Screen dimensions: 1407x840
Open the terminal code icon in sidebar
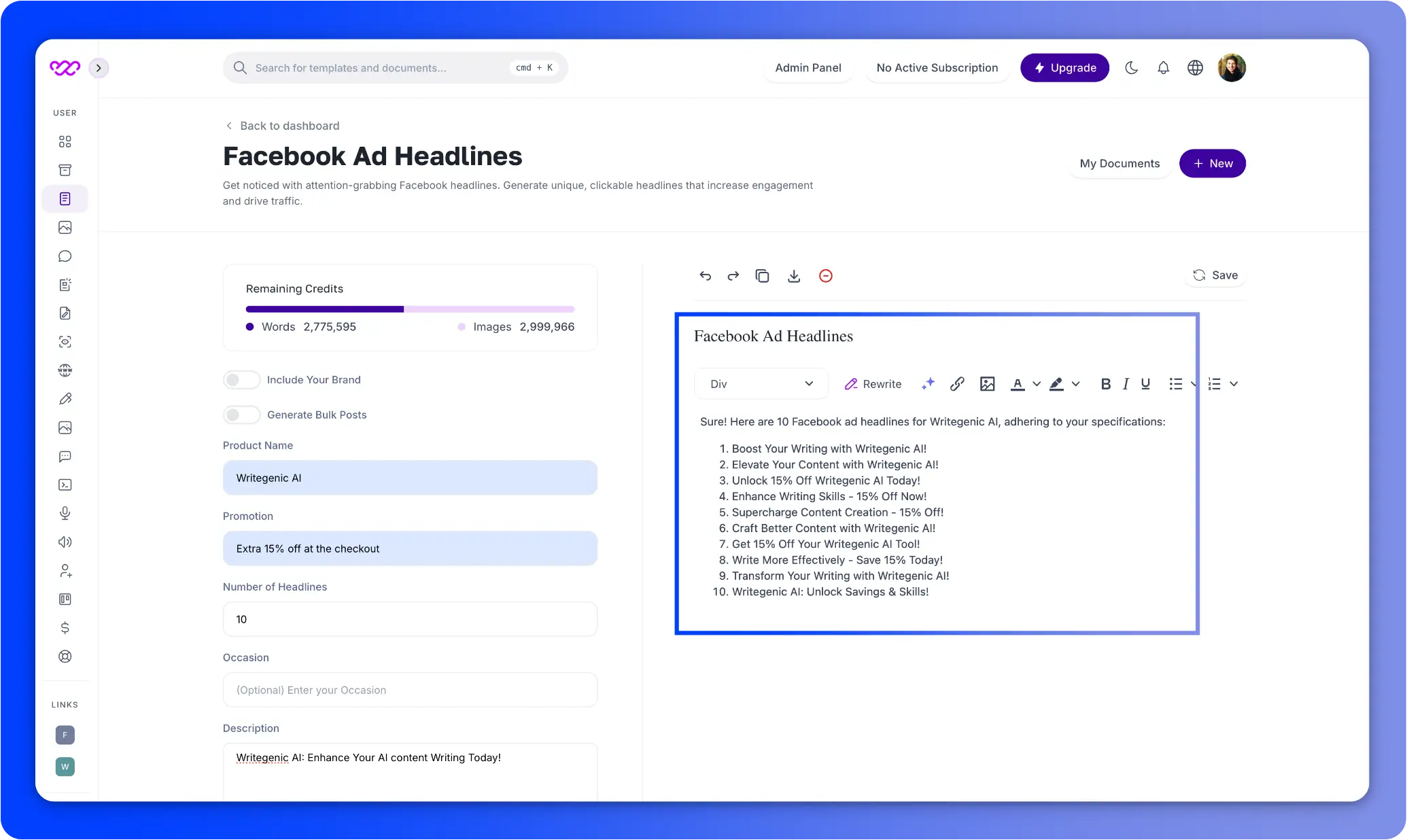coord(65,485)
